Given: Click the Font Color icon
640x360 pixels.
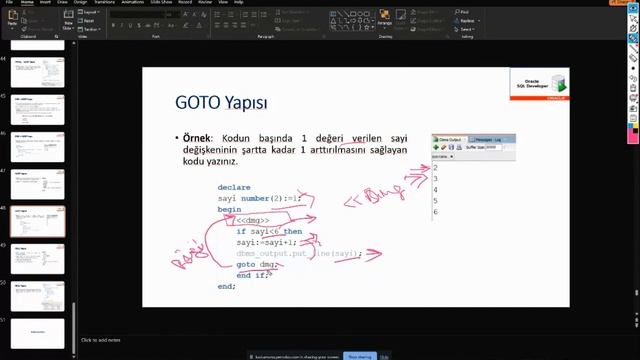Looking at the screenshot, I should pyautogui.click(x=199, y=25).
